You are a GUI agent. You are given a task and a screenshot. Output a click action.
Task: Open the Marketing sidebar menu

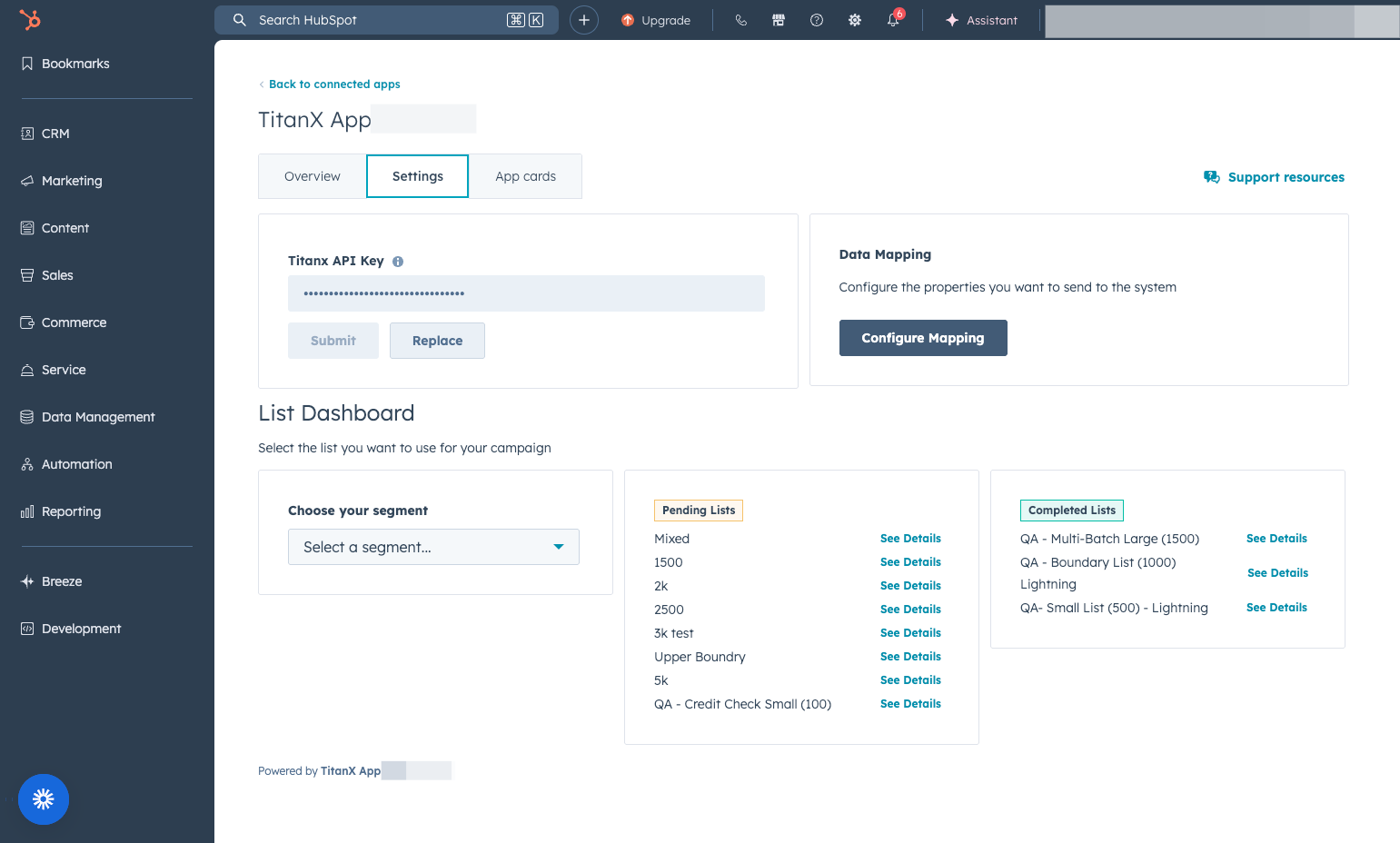[62, 181]
